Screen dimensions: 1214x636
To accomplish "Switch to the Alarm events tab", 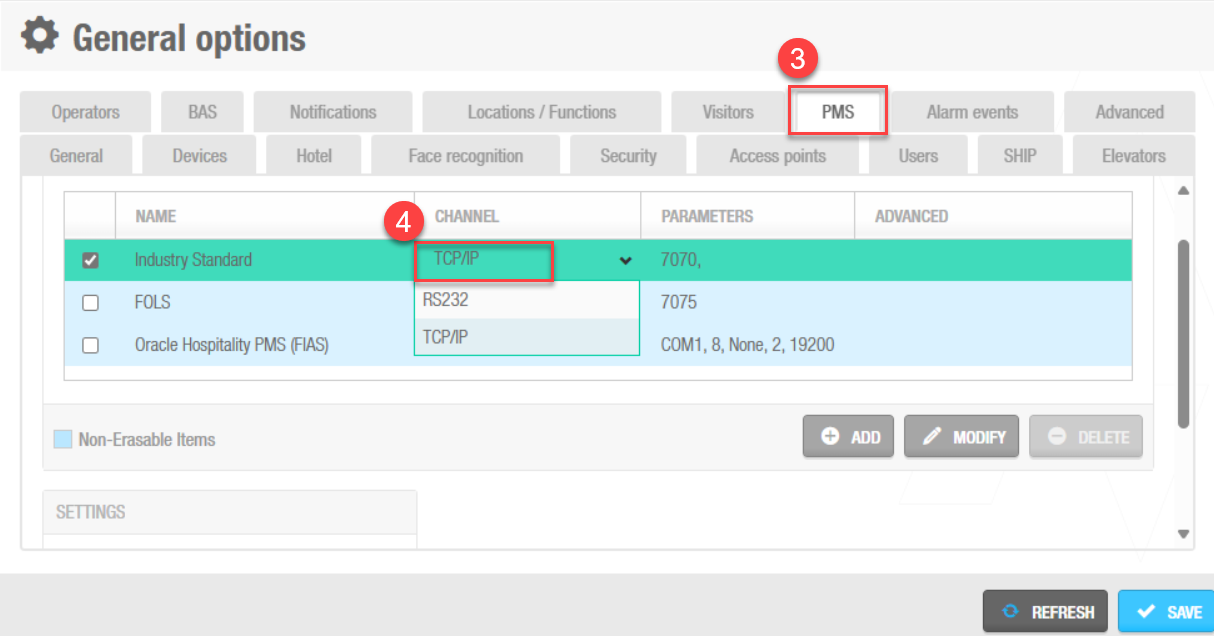I will tap(971, 112).
